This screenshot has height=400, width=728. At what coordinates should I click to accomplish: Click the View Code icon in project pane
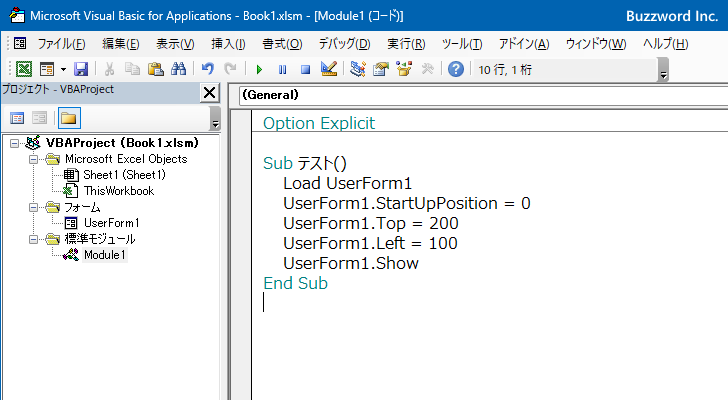tap(17, 118)
